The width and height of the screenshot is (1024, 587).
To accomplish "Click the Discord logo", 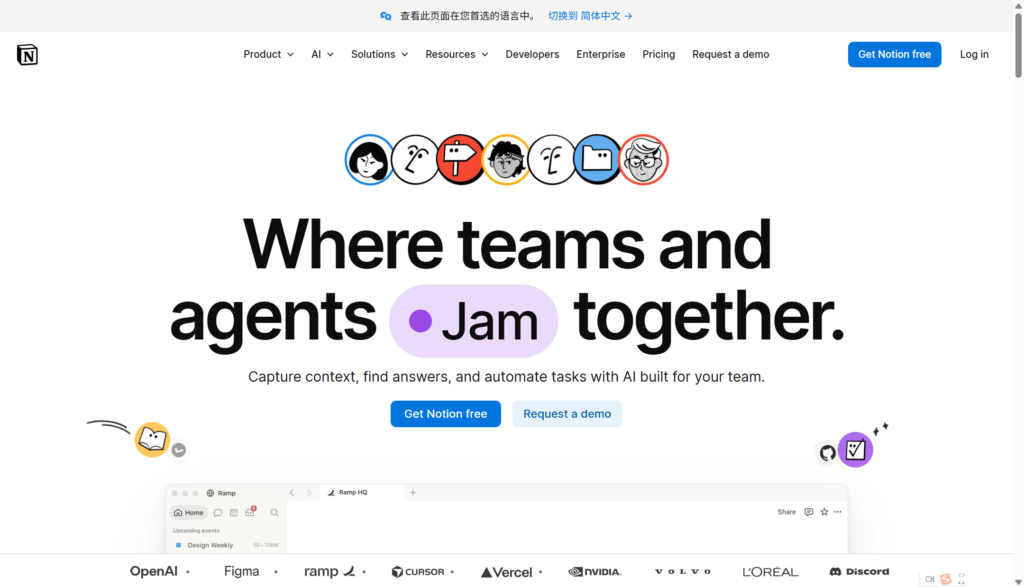I will pos(859,571).
